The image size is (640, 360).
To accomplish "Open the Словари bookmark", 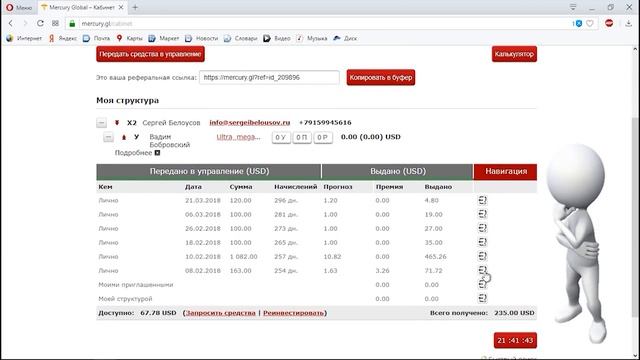I will coord(241,38).
